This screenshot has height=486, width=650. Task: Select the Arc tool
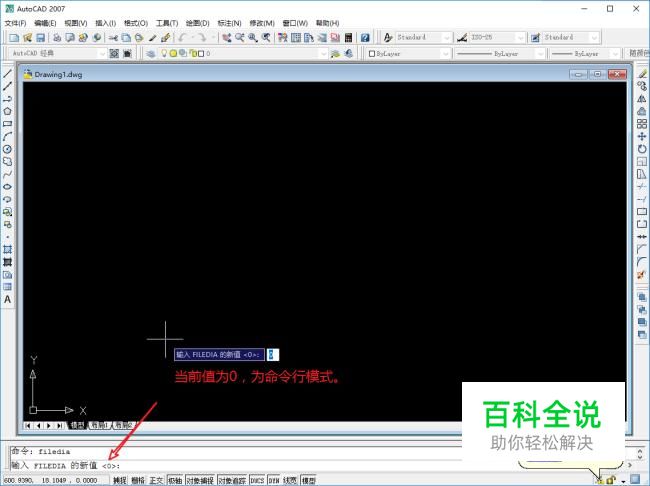pyautogui.click(x=7, y=136)
